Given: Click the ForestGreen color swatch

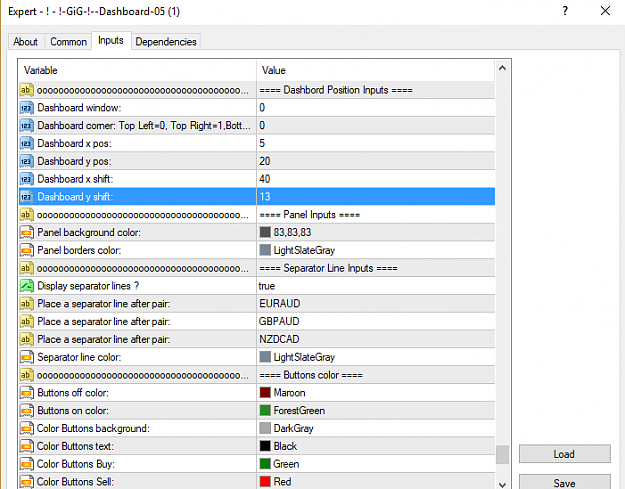Looking at the screenshot, I should [265, 410].
